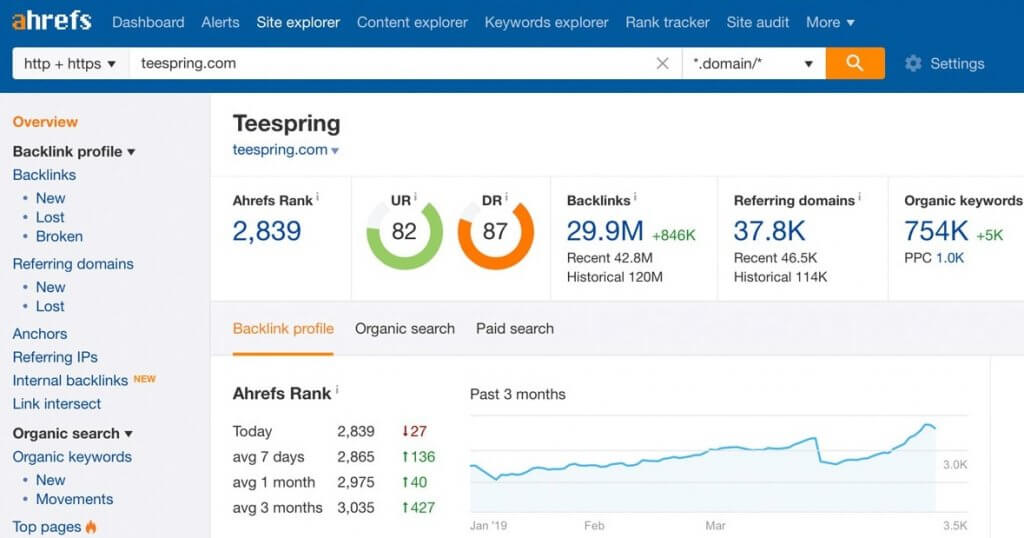Open New under Referring domains
Viewport: 1024px width, 538px height.
click(x=50, y=287)
